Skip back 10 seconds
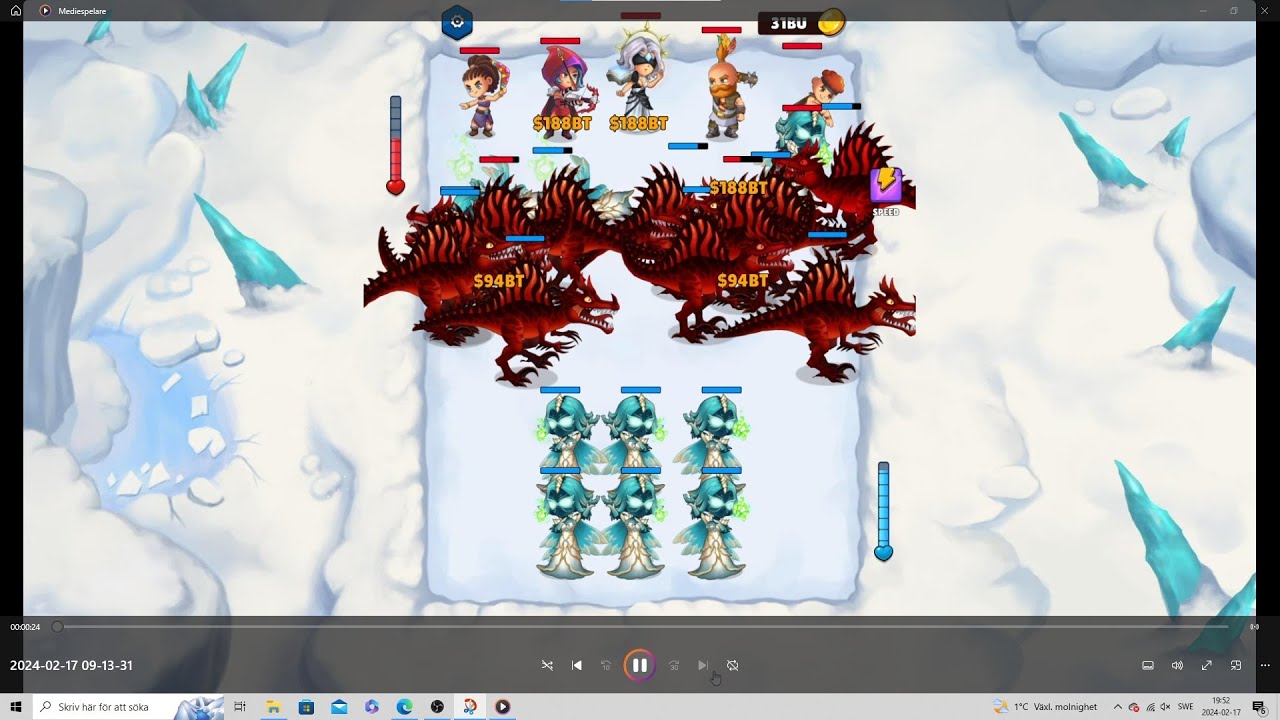 click(606, 665)
